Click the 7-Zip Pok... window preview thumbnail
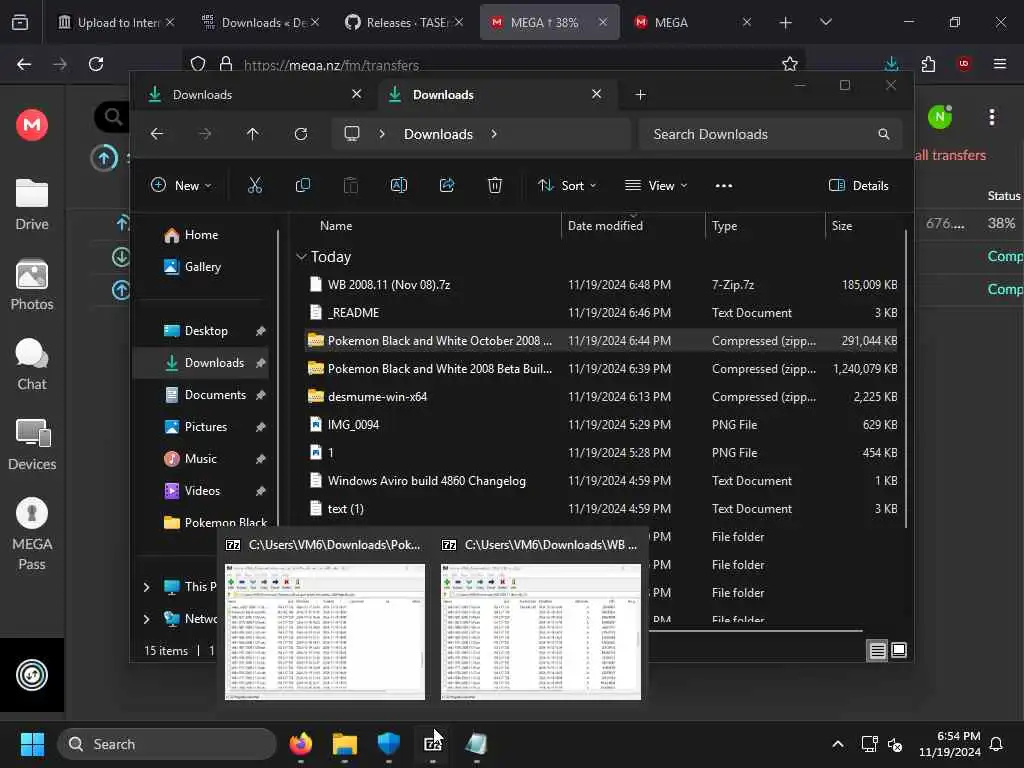This screenshot has width=1024, height=768. 325,632
